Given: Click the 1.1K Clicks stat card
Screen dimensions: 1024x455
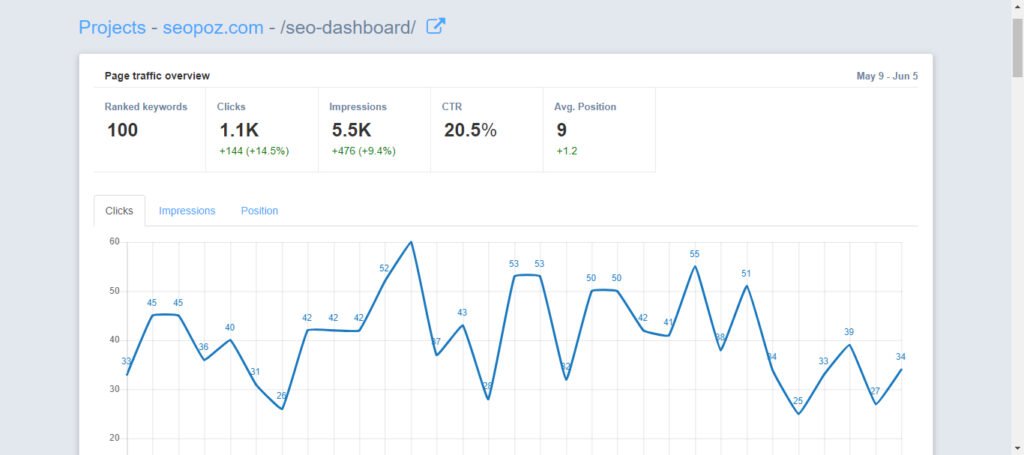Looking at the screenshot, I should point(261,129).
